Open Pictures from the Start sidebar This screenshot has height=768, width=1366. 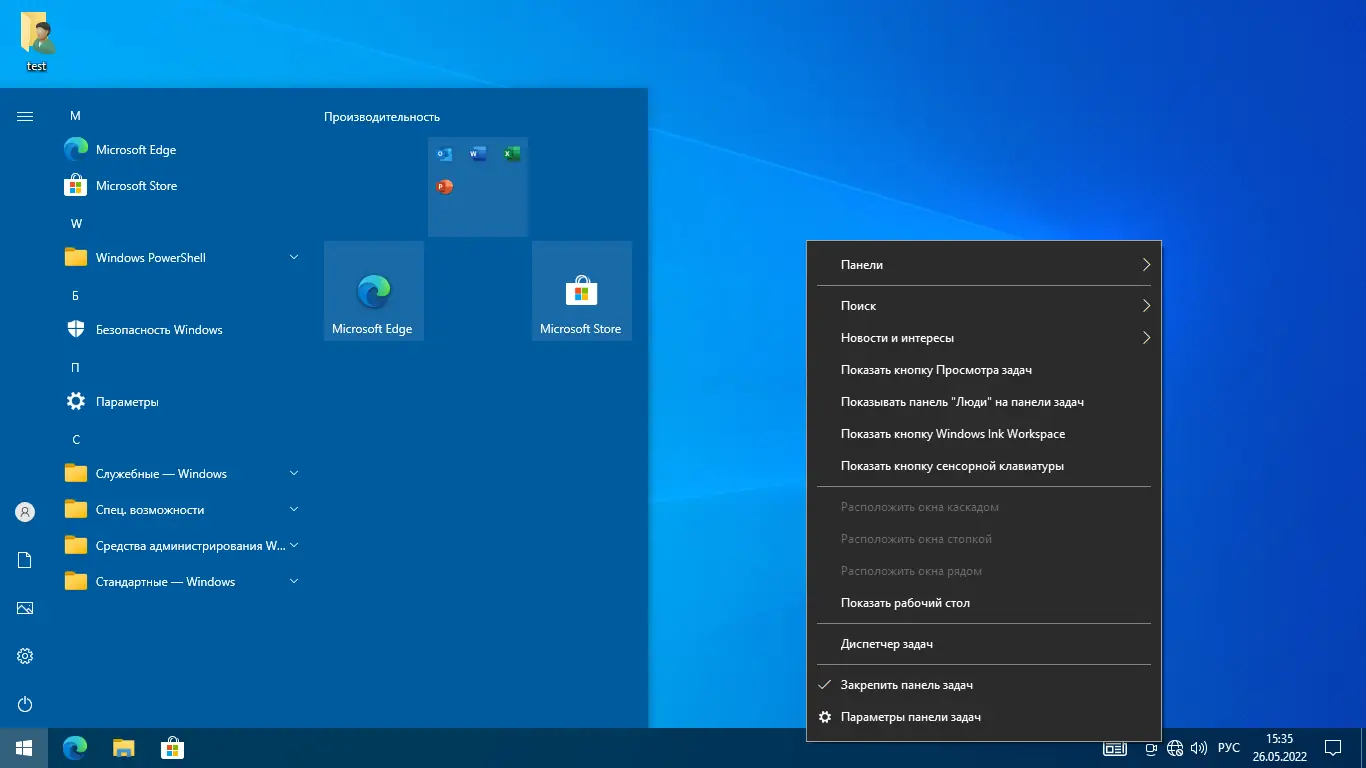(25, 608)
